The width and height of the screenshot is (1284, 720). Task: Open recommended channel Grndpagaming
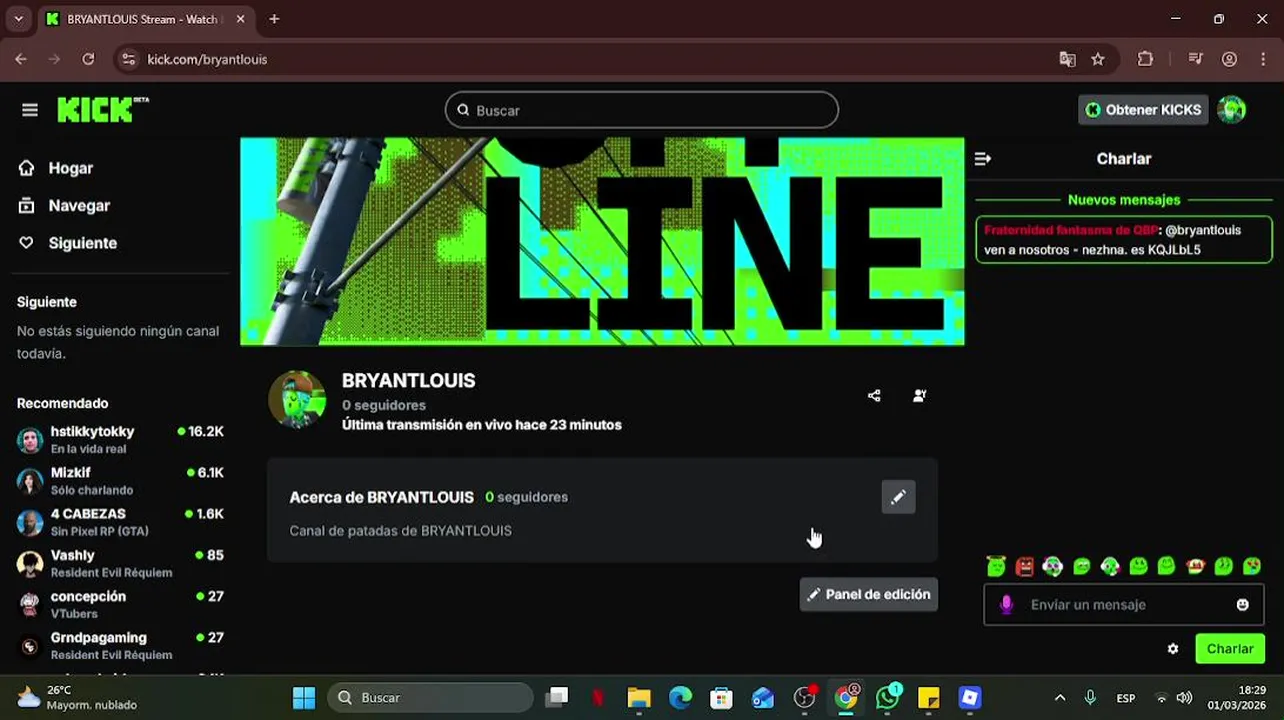pos(120,645)
